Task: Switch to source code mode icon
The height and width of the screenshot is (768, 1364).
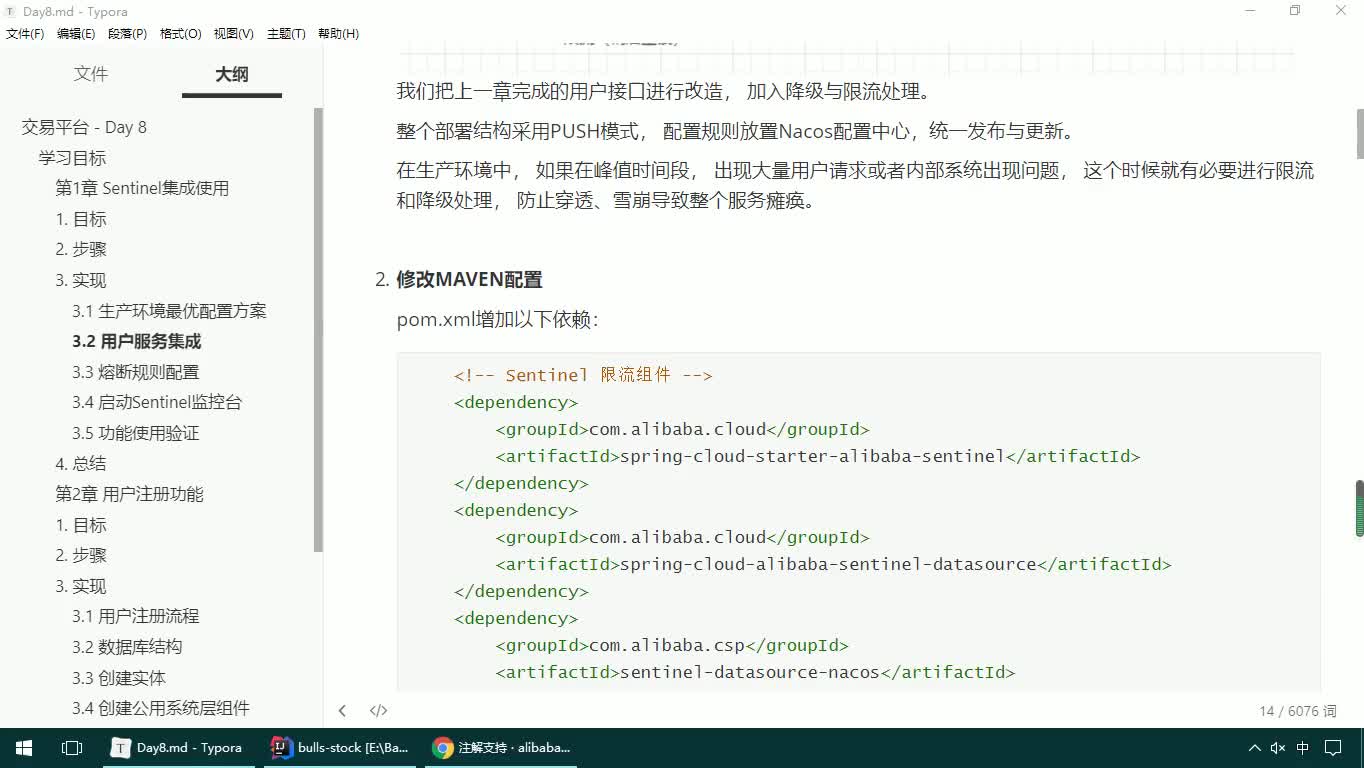Action: point(378,711)
